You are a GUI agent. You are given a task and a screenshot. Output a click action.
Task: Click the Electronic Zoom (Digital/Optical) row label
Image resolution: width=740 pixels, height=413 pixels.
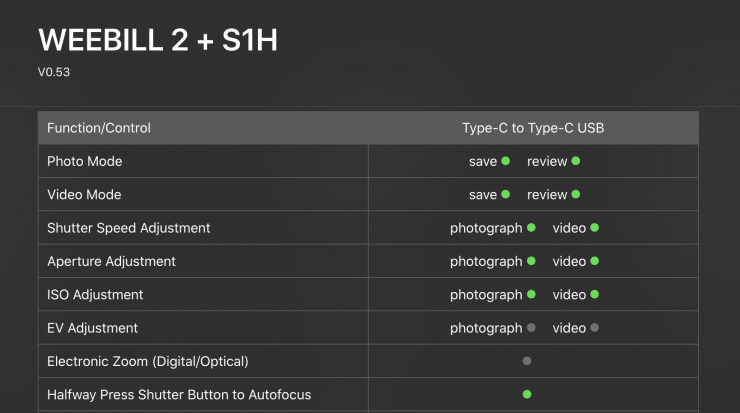tap(148, 361)
